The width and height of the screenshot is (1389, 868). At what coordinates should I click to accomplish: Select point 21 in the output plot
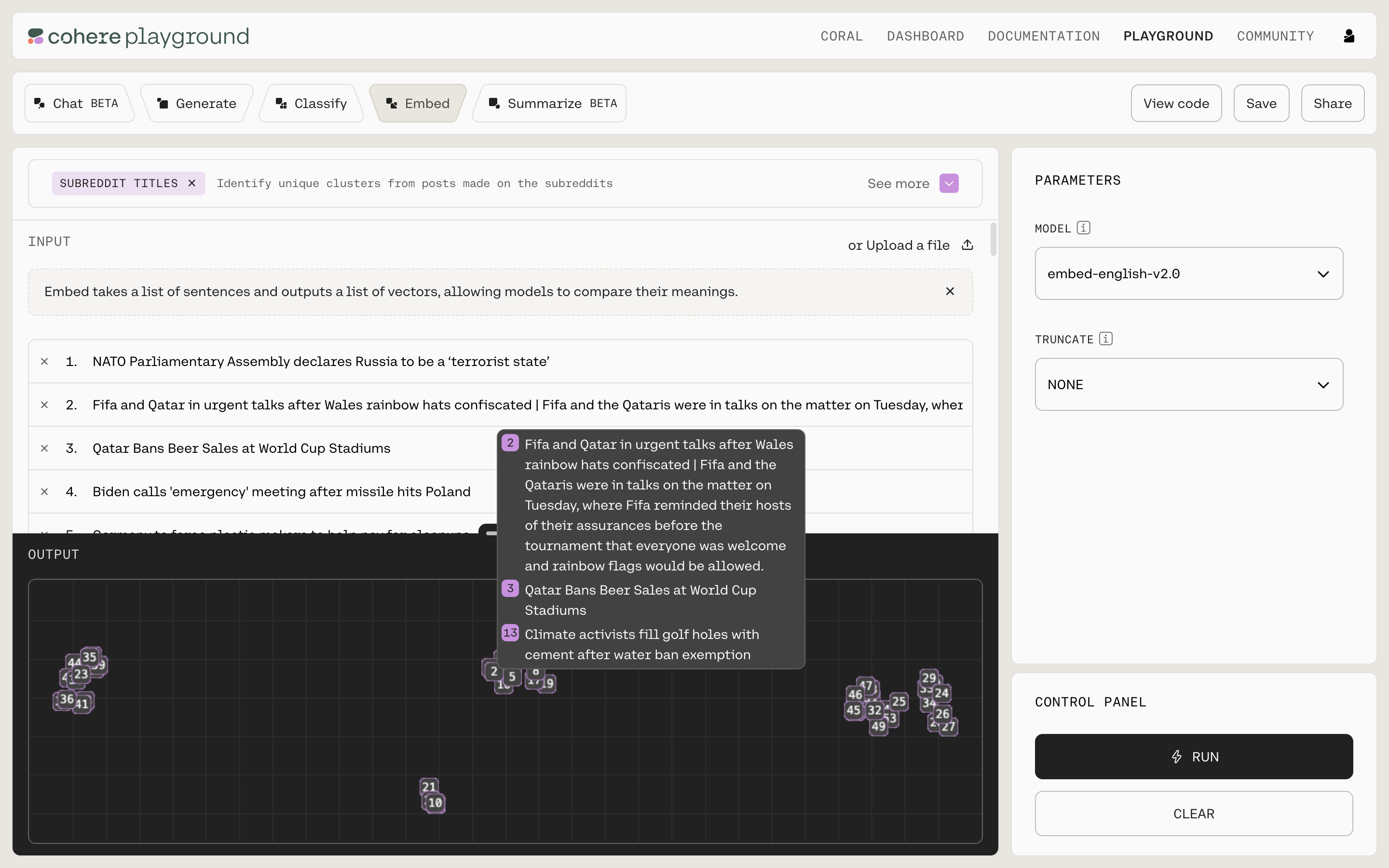428,786
